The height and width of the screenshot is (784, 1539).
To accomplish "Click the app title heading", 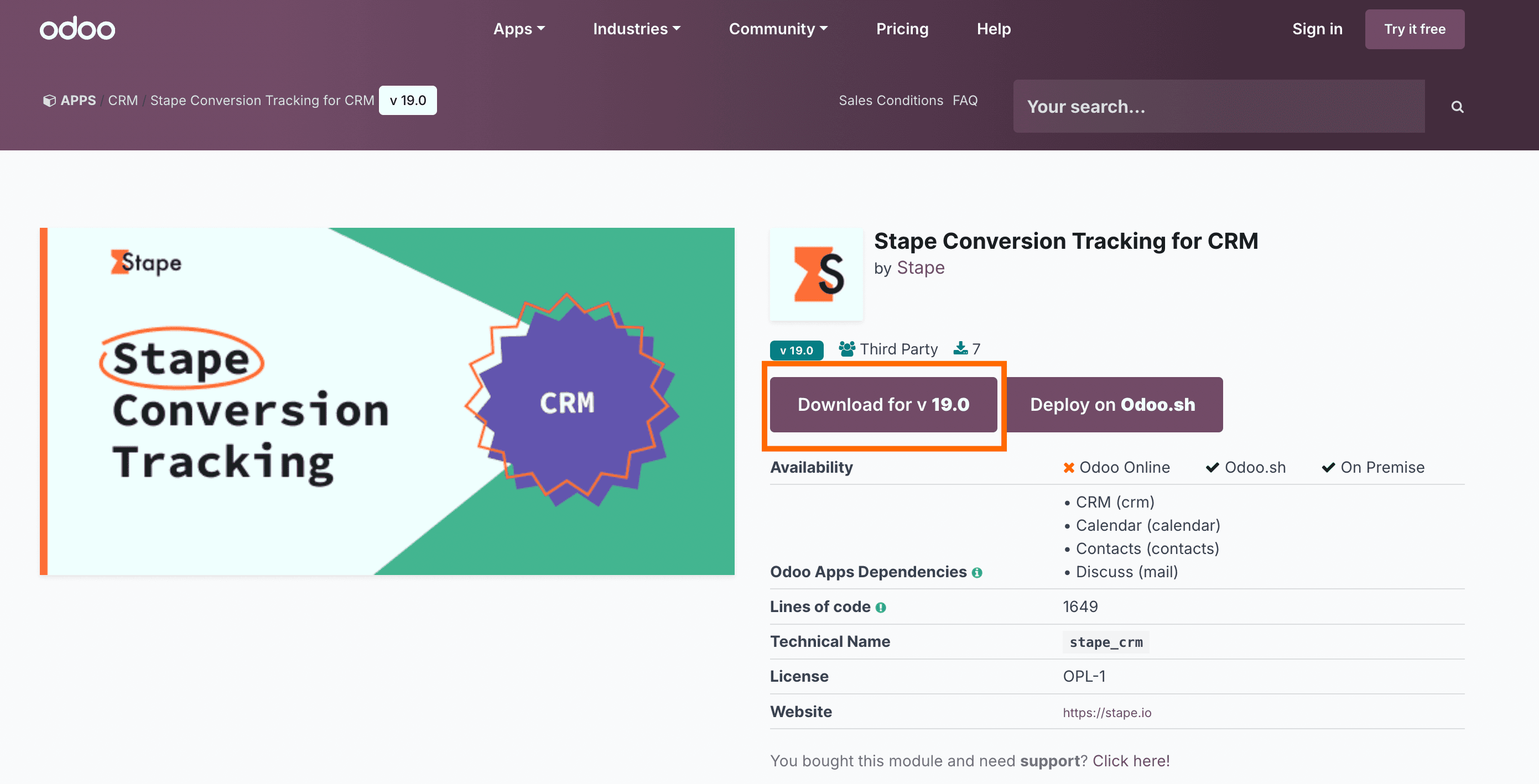I will pos(1066,241).
